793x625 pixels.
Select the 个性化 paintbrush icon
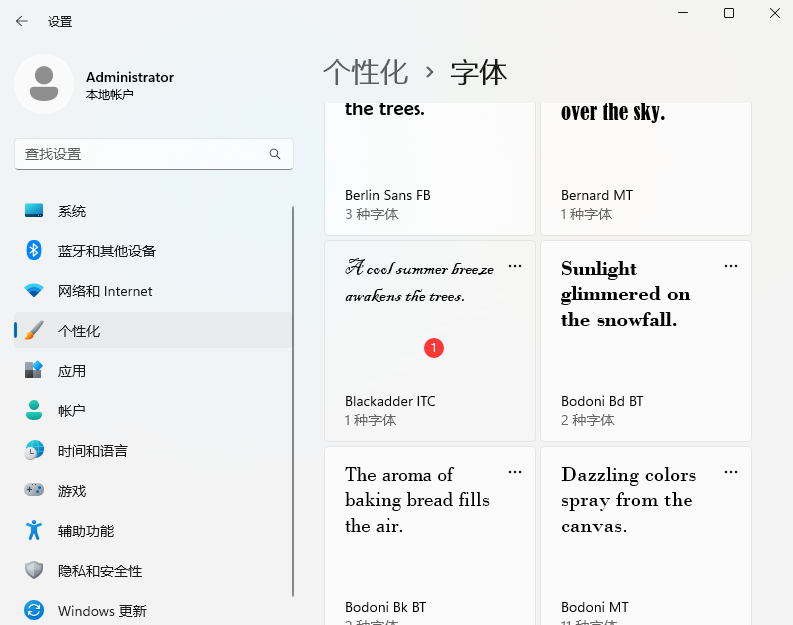(x=34, y=330)
